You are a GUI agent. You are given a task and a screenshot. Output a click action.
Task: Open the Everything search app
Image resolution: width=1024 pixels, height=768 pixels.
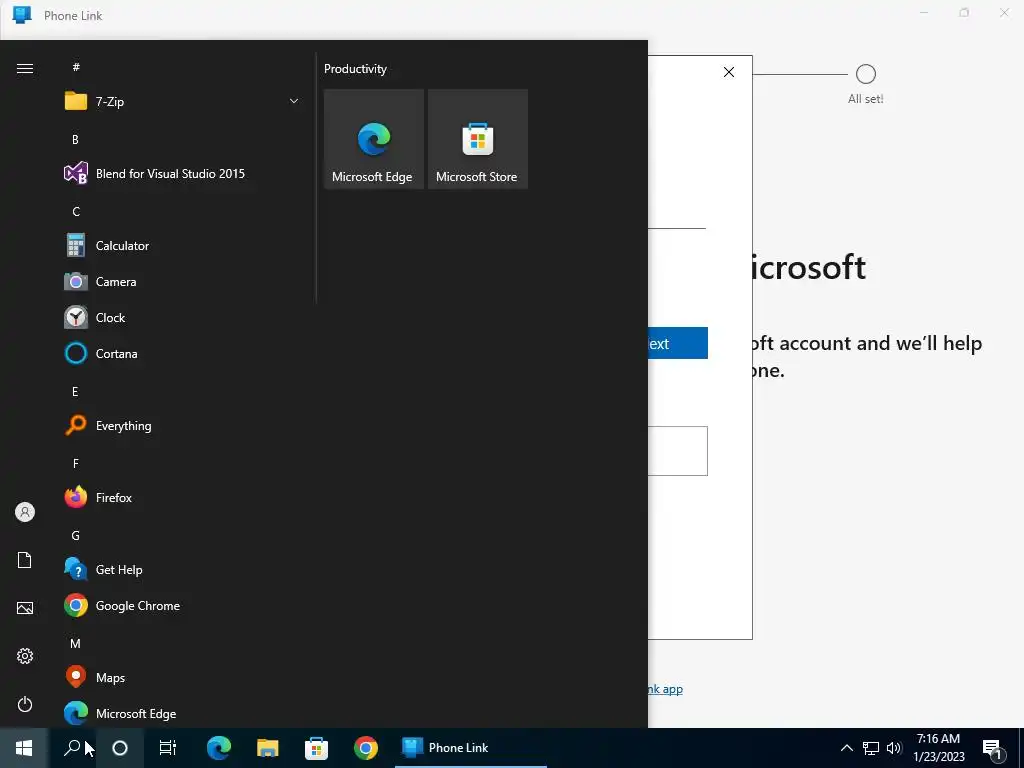(182, 426)
